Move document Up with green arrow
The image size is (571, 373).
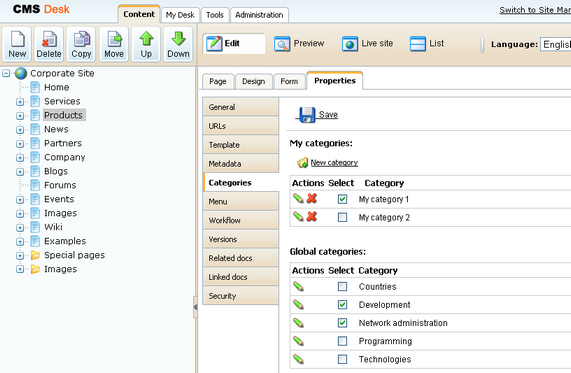(146, 44)
